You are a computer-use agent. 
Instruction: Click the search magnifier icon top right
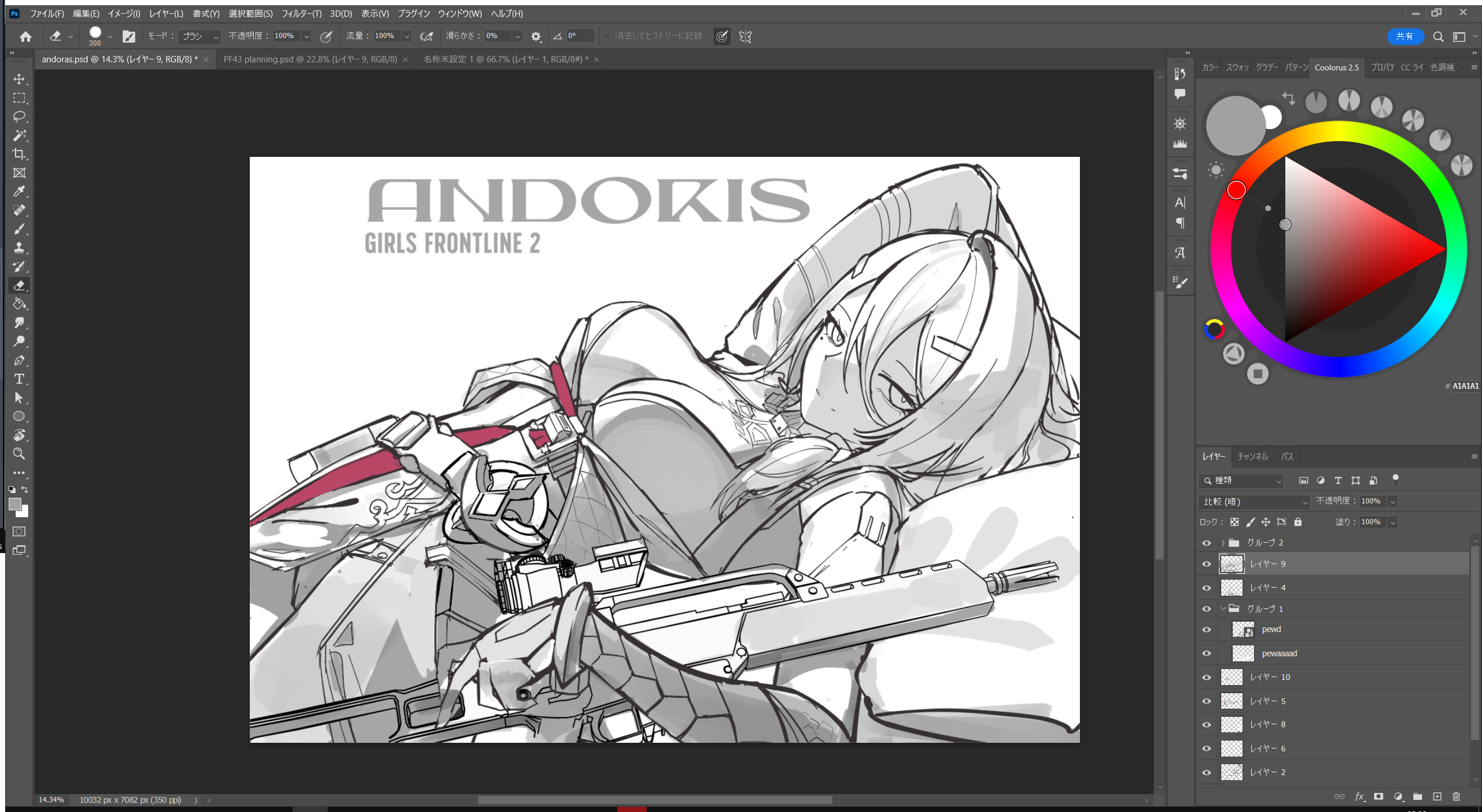pyautogui.click(x=1438, y=36)
